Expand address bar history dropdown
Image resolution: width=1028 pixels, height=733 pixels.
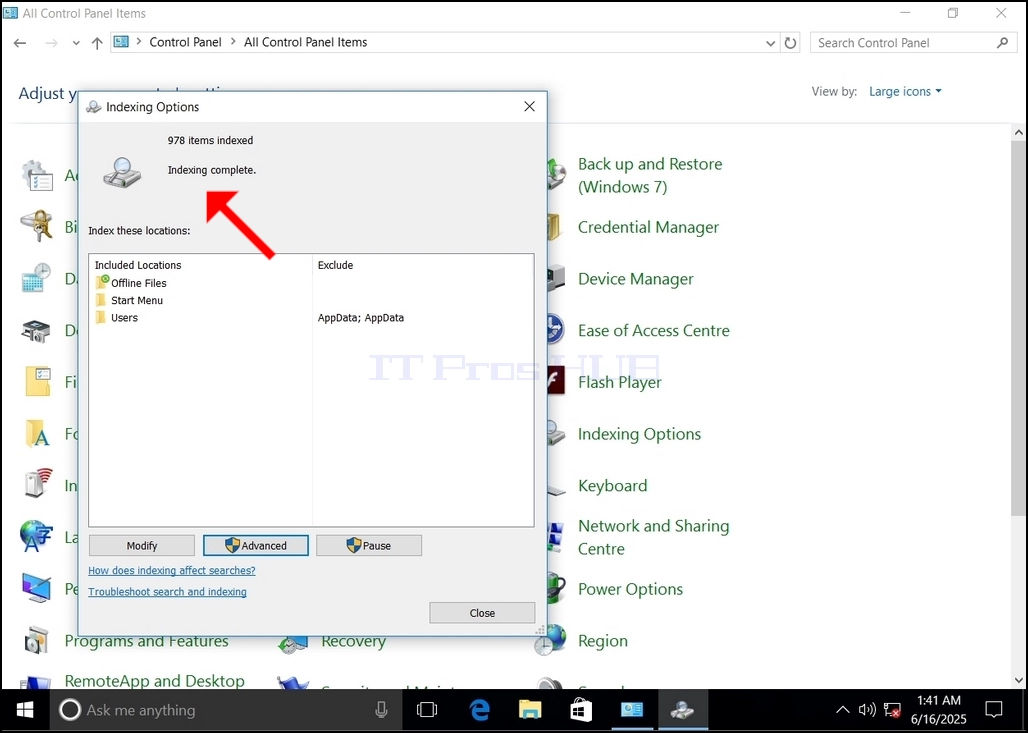[x=770, y=43]
